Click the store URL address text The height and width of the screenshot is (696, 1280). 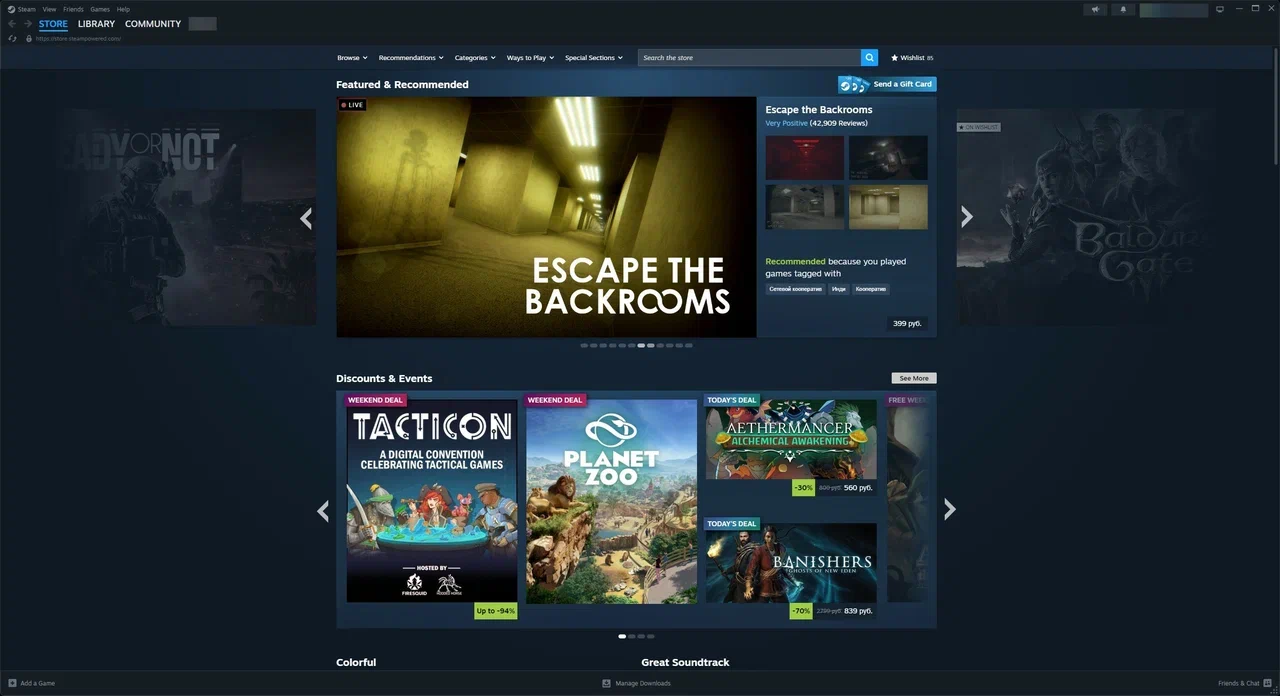(x=78, y=39)
